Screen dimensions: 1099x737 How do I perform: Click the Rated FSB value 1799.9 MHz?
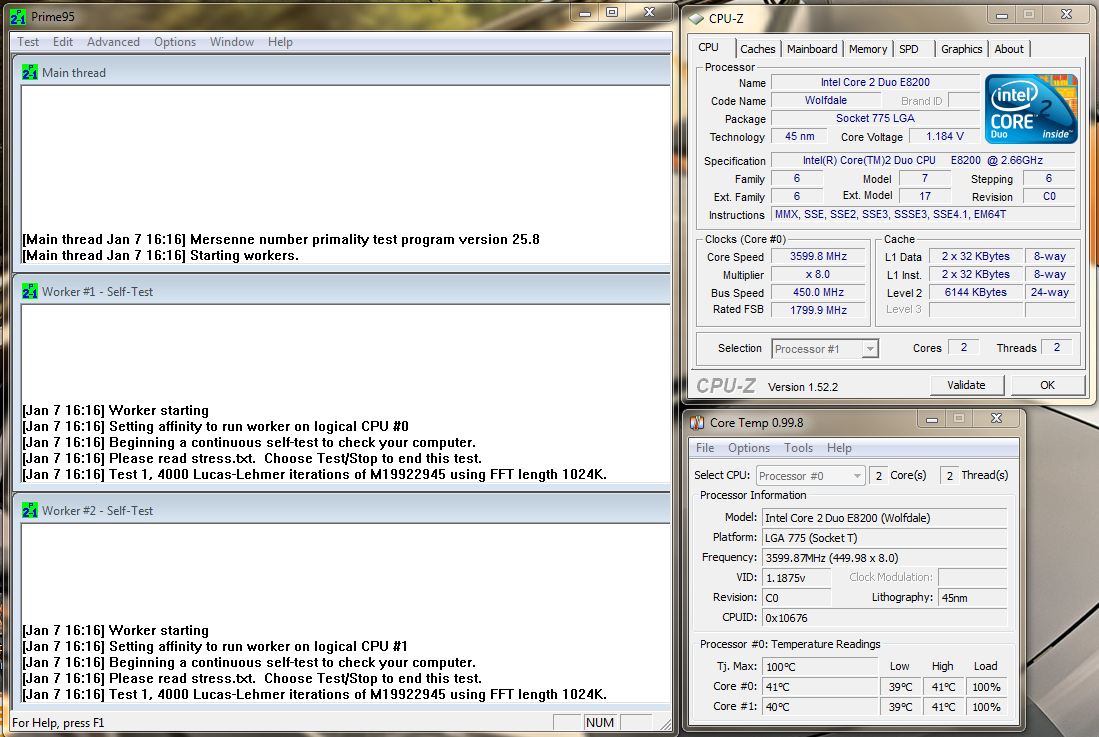[x=818, y=310]
